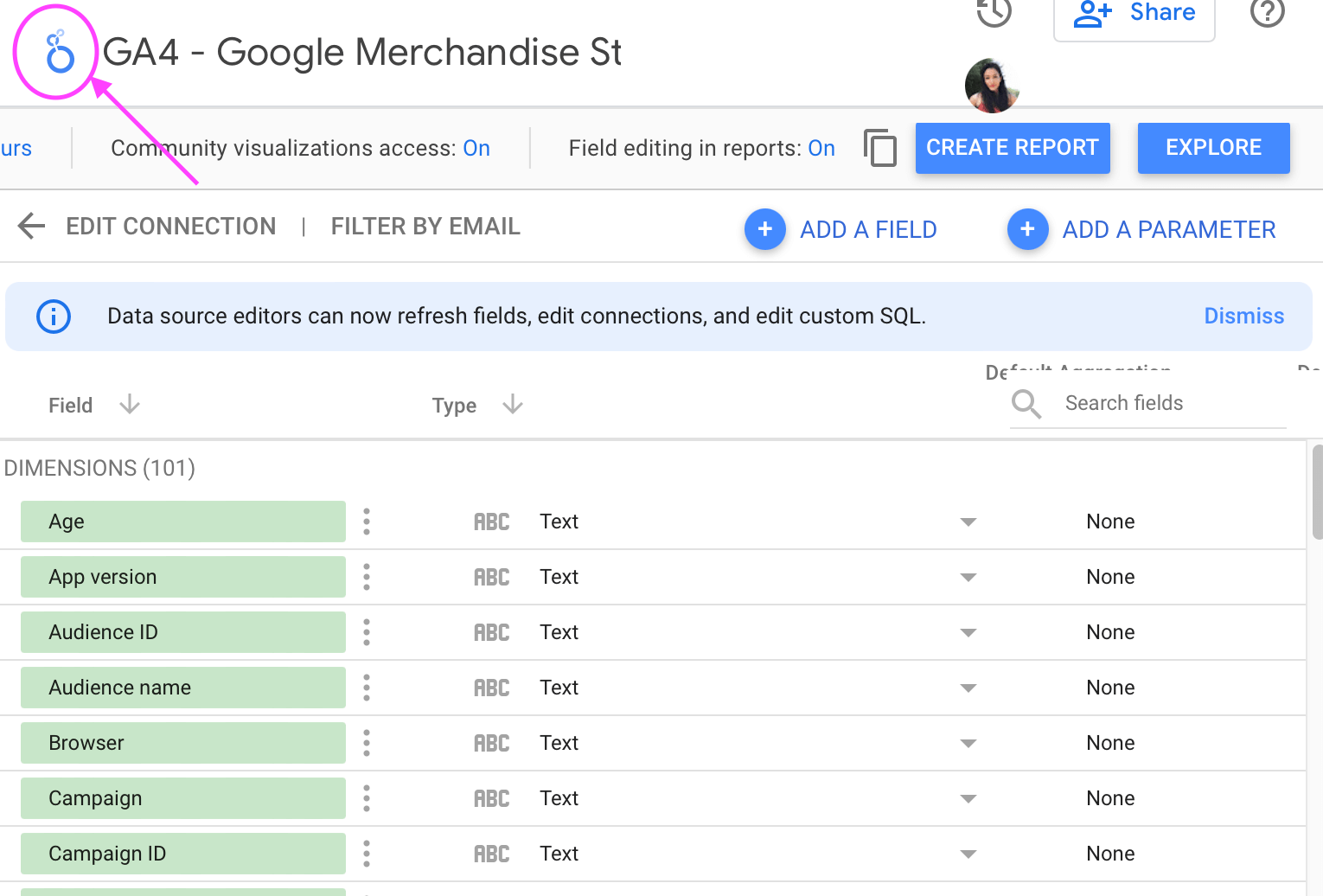Select the App version field chip
The image size is (1323, 896).
pyautogui.click(x=183, y=577)
